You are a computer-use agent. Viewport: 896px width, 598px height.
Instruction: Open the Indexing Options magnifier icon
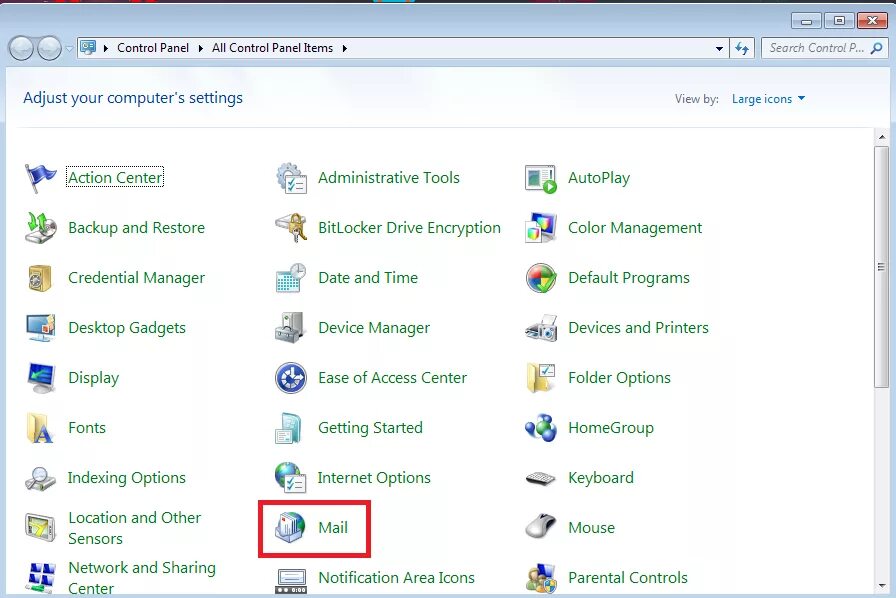click(x=40, y=478)
